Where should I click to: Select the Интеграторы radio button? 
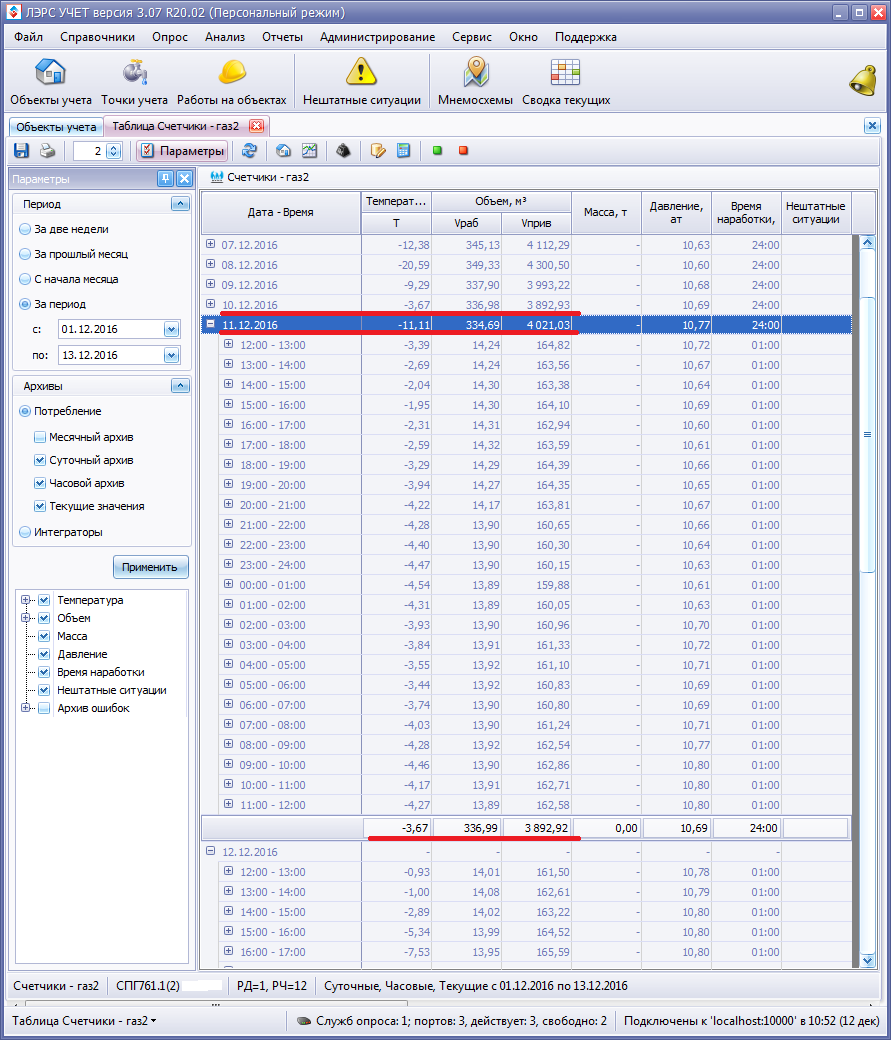click(25, 532)
